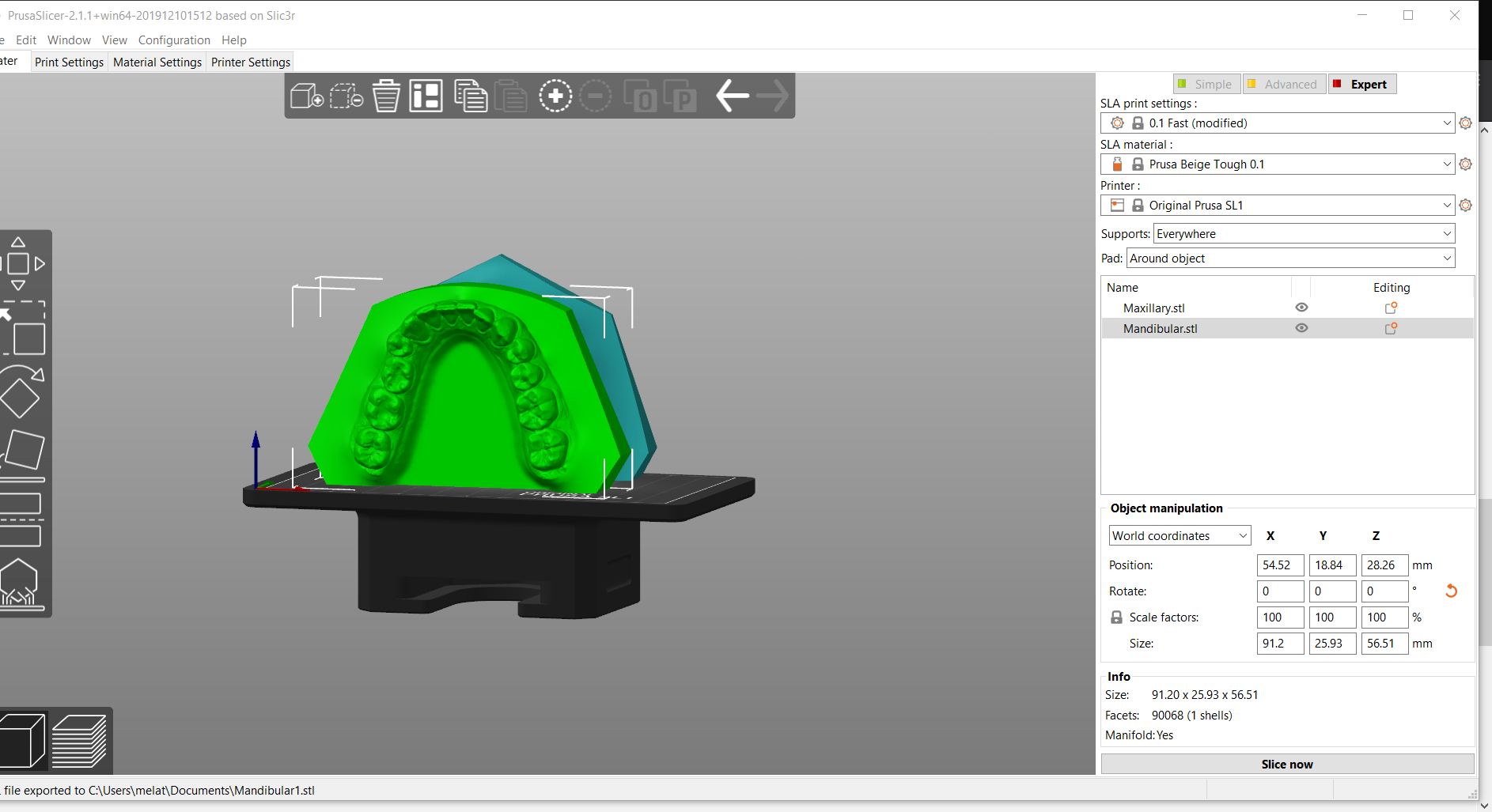
Task: Click the Add object toolbar icon
Action: tap(306, 96)
